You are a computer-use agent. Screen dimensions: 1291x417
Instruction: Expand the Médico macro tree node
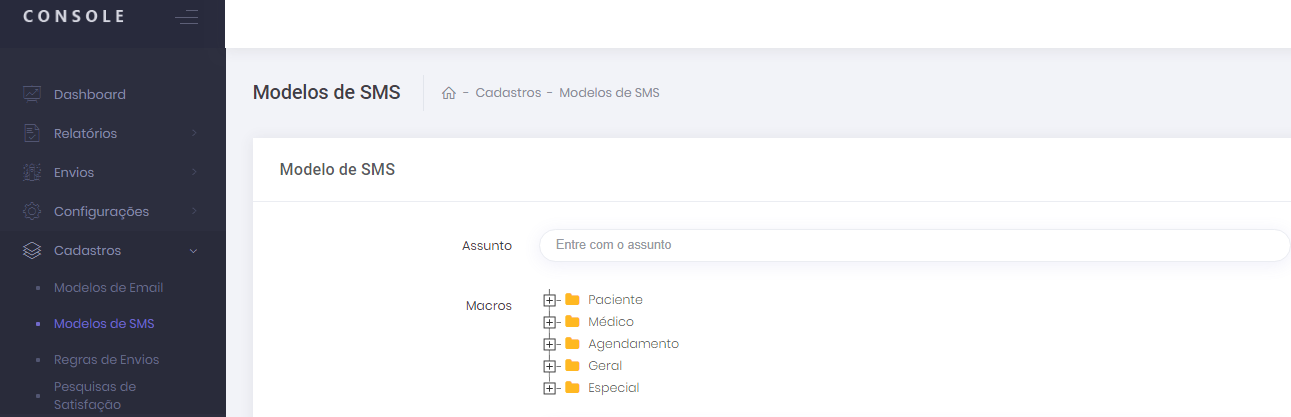click(x=548, y=322)
